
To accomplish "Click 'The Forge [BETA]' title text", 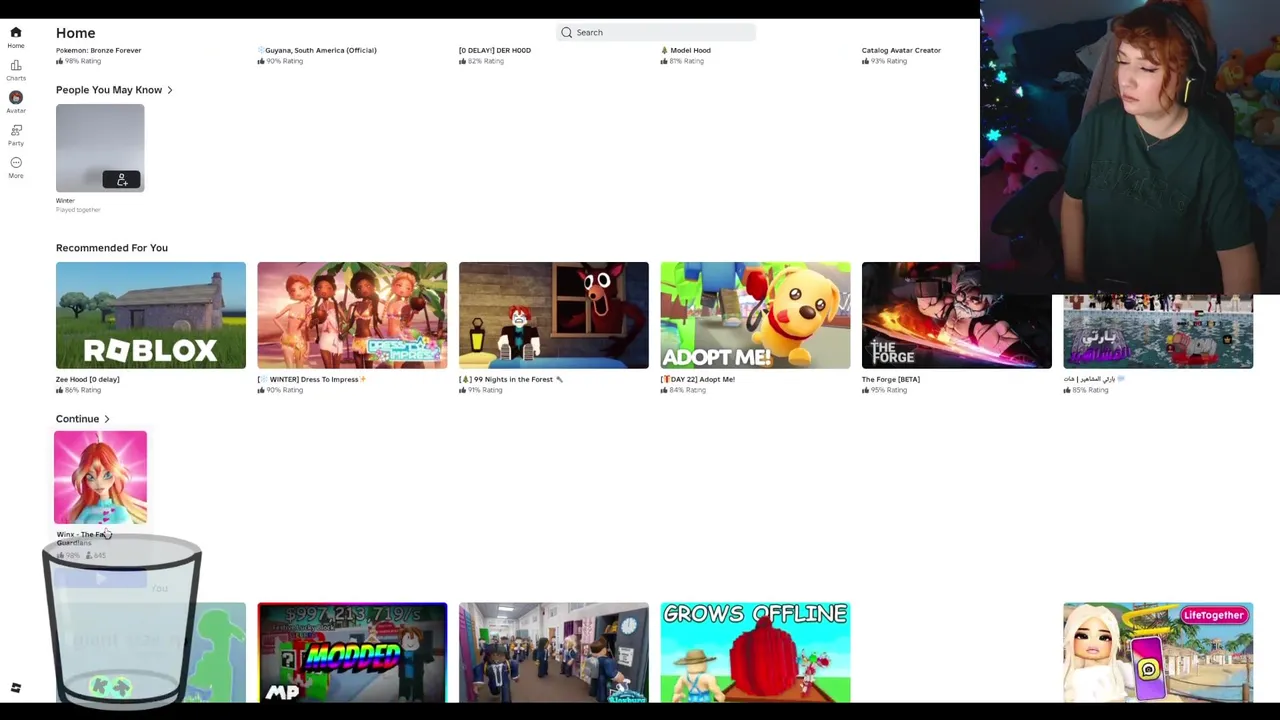I will click(x=891, y=379).
